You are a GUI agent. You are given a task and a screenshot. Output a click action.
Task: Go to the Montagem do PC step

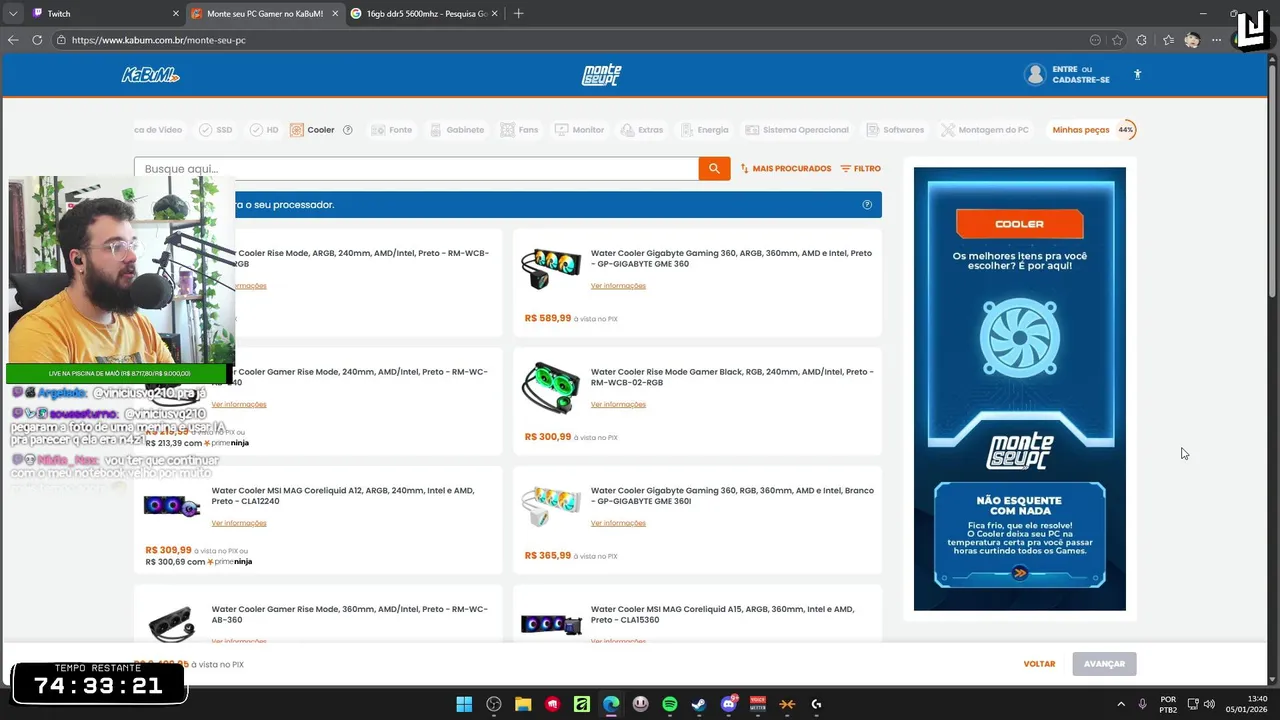[x=985, y=130]
